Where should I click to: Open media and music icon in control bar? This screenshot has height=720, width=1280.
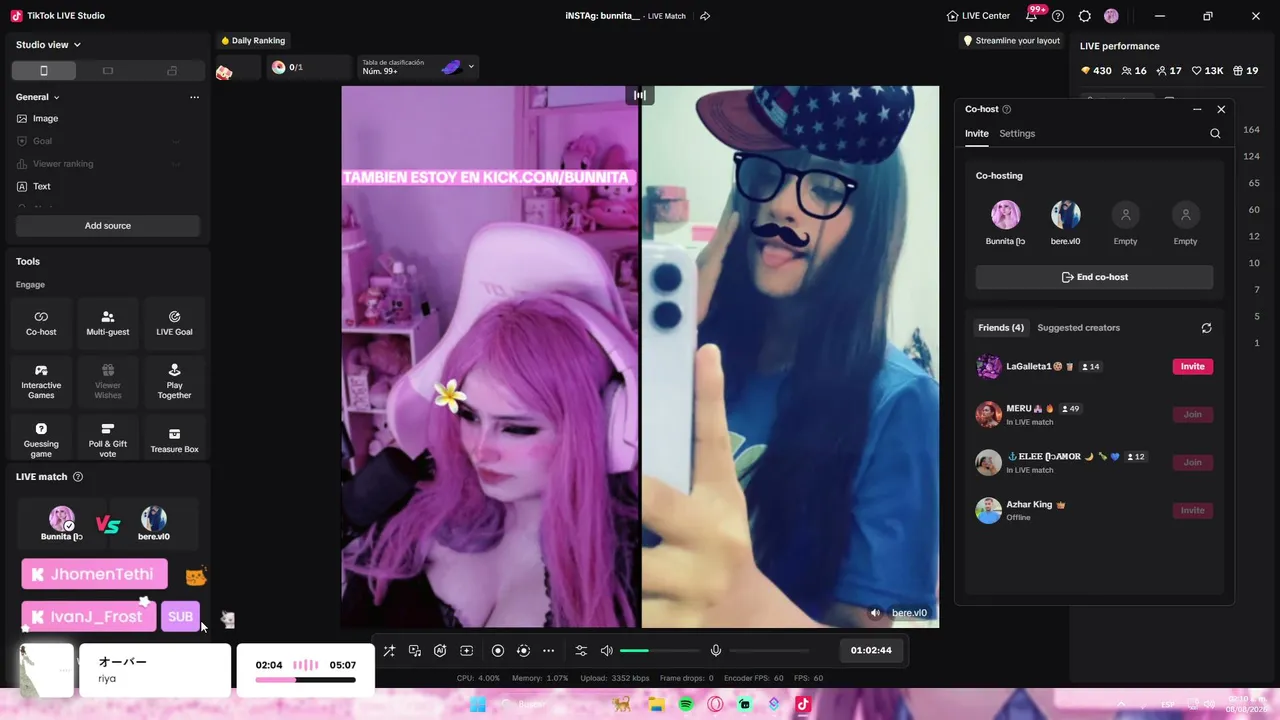click(415, 651)
